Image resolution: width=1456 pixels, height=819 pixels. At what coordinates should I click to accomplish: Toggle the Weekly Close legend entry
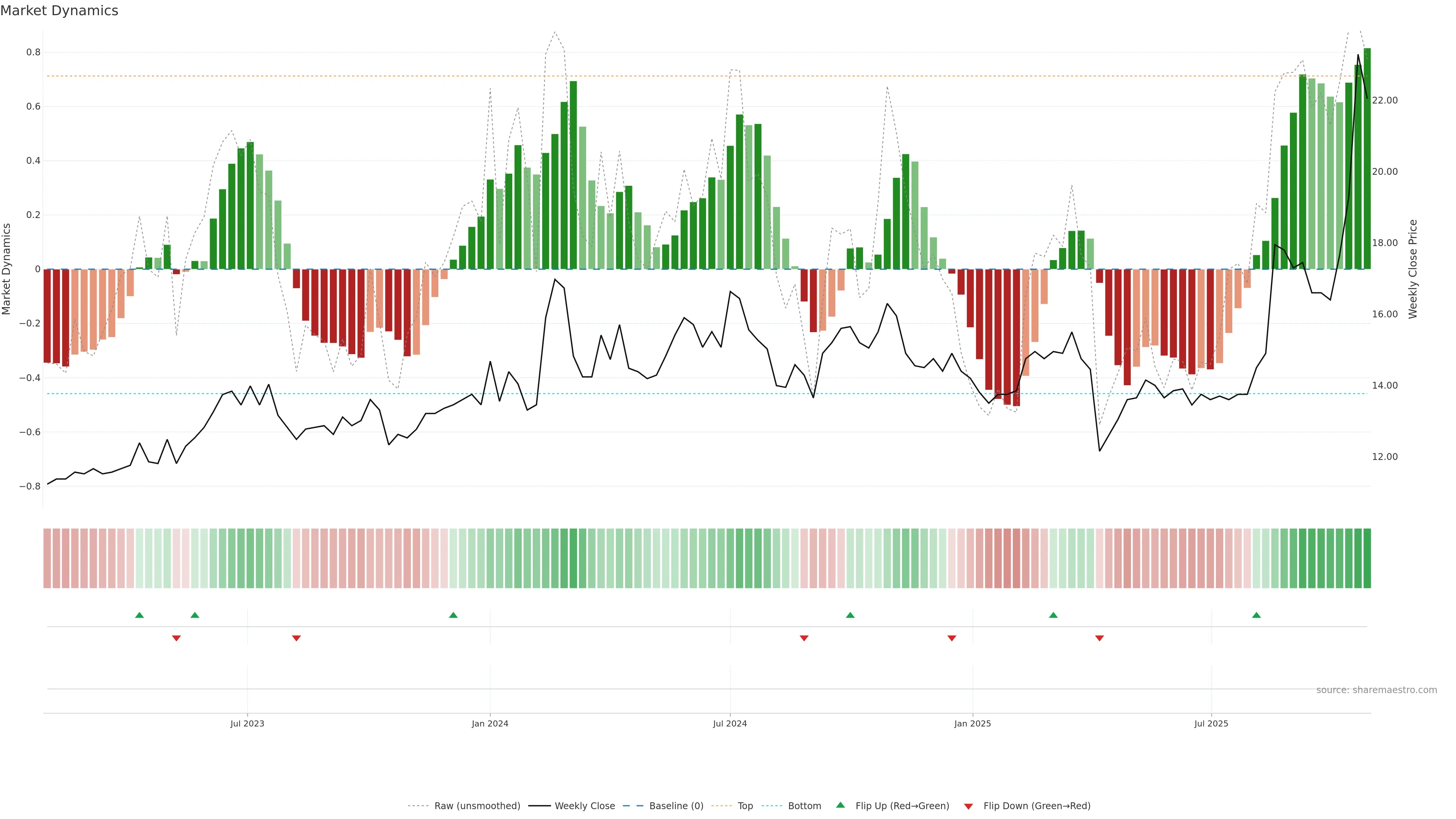[584, 806]
